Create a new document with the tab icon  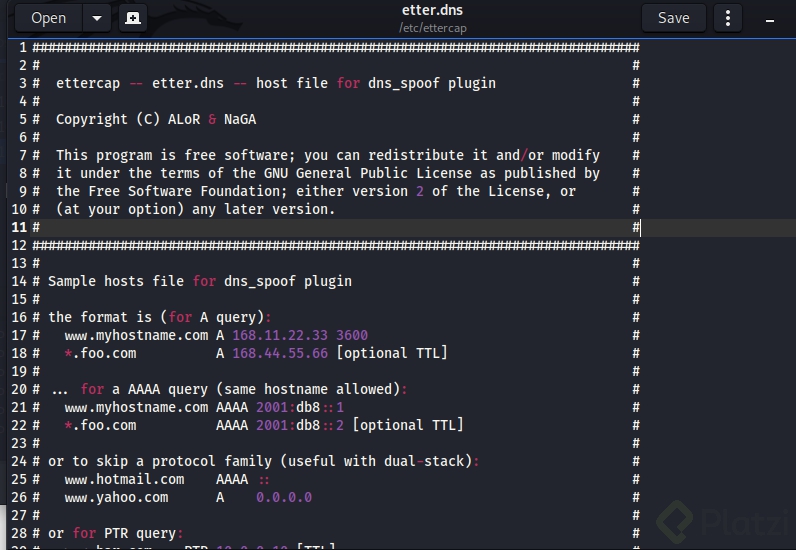pyautogui.click(x=133, y=18)
